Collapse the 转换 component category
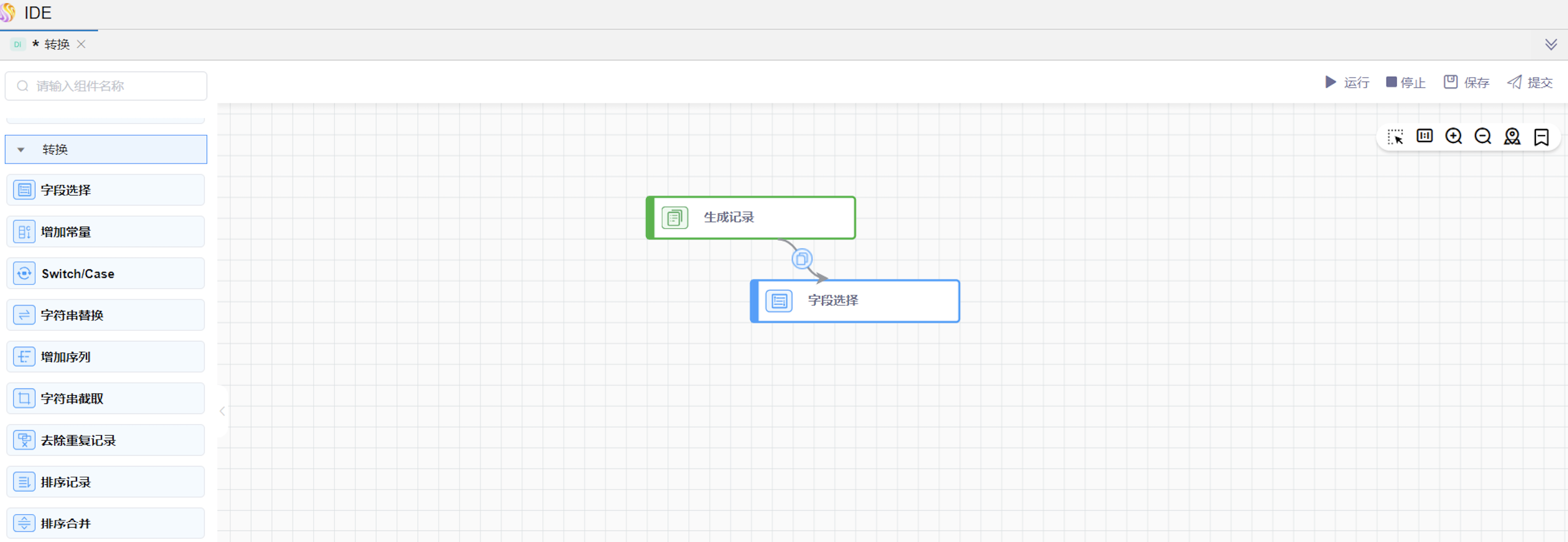 point(21,149)
